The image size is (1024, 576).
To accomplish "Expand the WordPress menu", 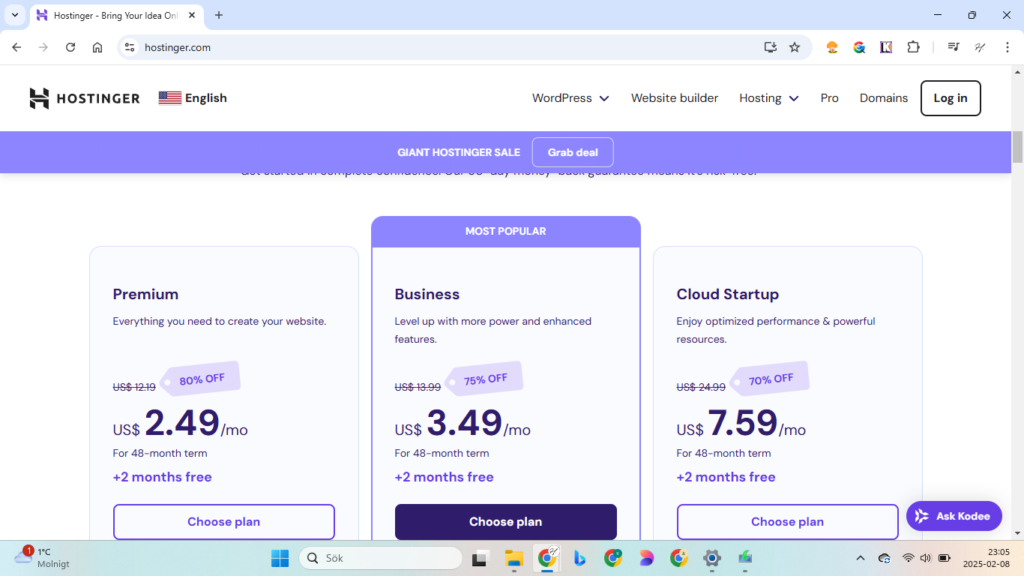I will pos(570,98).
